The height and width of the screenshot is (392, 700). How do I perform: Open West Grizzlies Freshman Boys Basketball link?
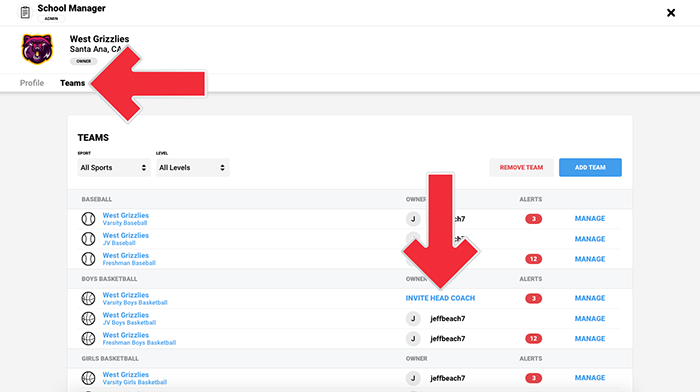pyautogui.click(x=139, y=338)
